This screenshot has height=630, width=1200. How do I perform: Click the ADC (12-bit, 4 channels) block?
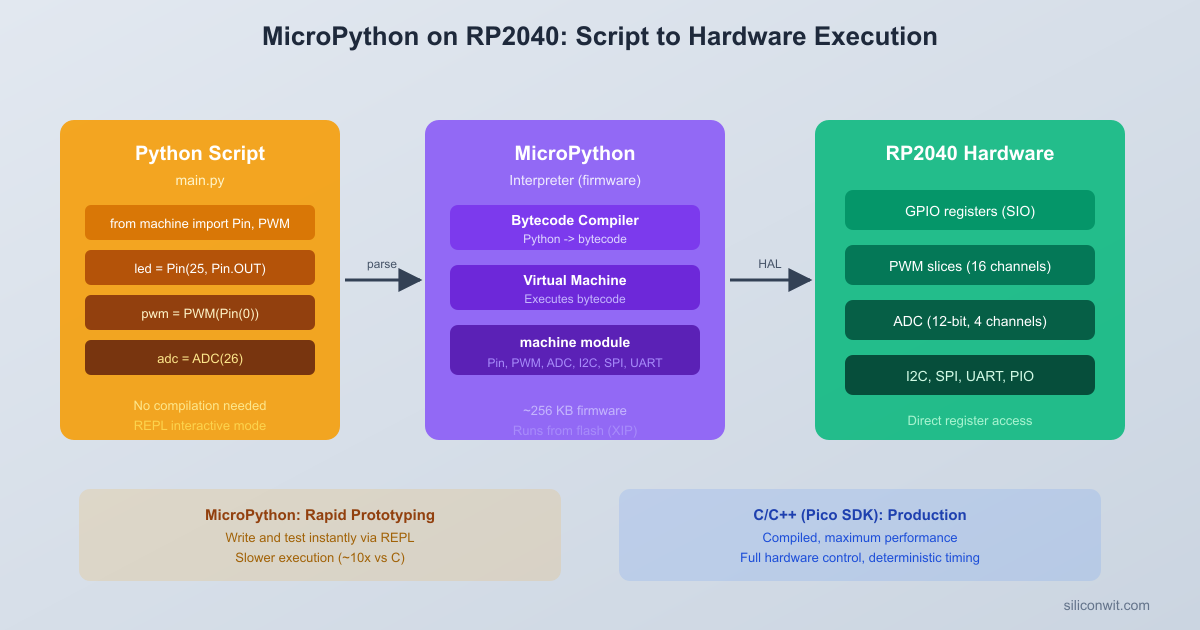(969, 320)
